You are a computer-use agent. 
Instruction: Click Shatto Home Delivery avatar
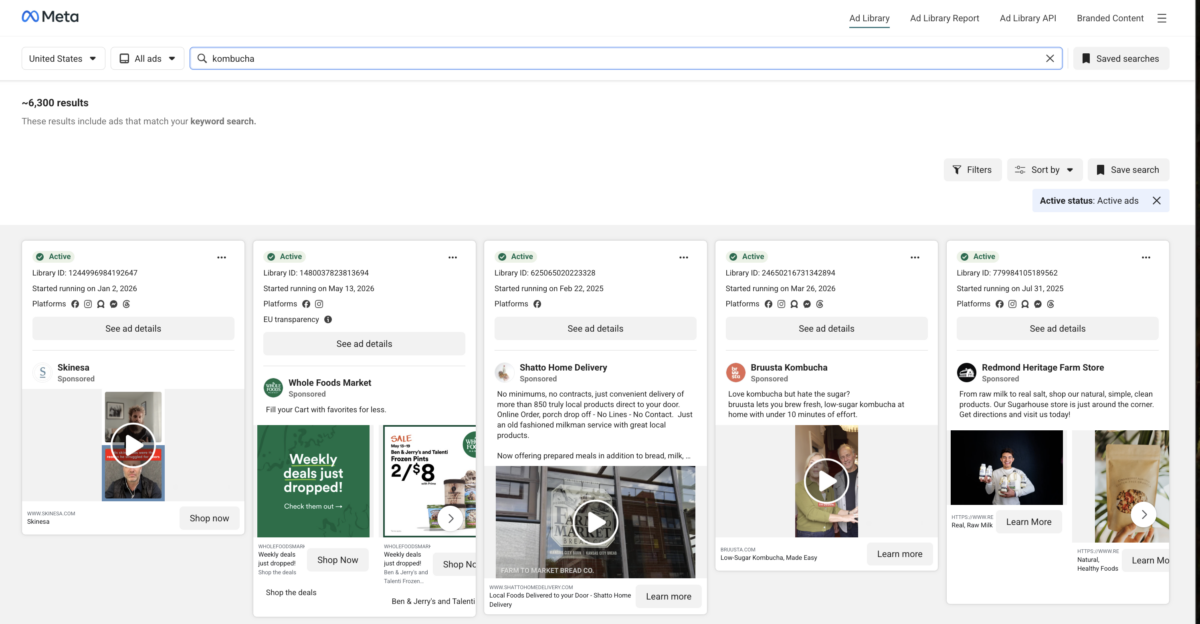click(504, 373)
